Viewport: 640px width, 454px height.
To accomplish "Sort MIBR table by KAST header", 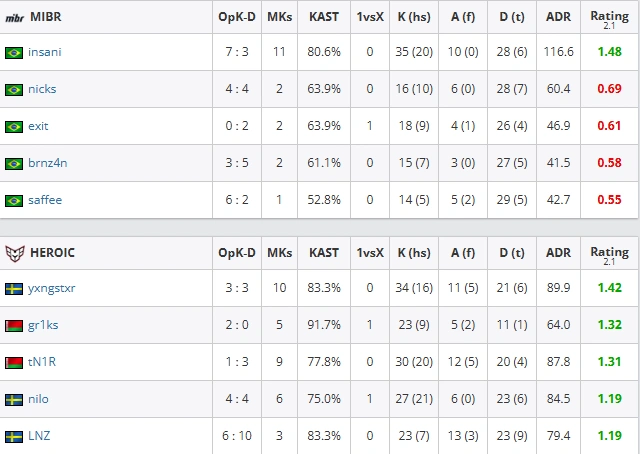I will coord(324,17).
